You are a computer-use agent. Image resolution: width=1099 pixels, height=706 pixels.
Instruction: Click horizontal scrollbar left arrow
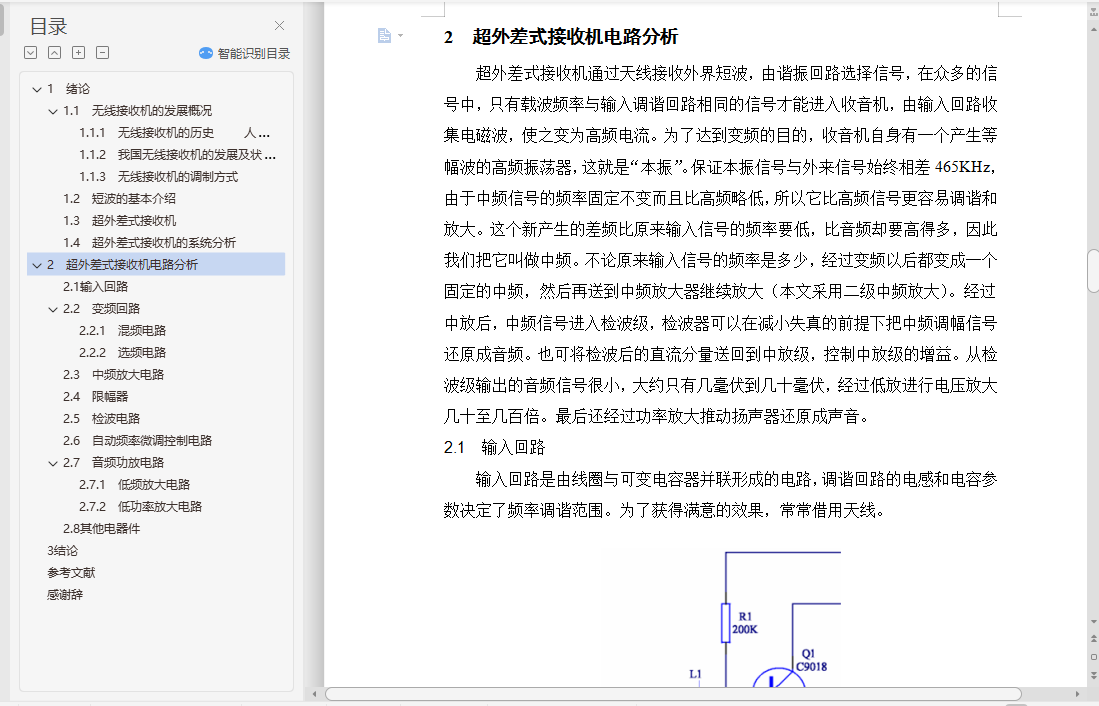tap(315, 694)
